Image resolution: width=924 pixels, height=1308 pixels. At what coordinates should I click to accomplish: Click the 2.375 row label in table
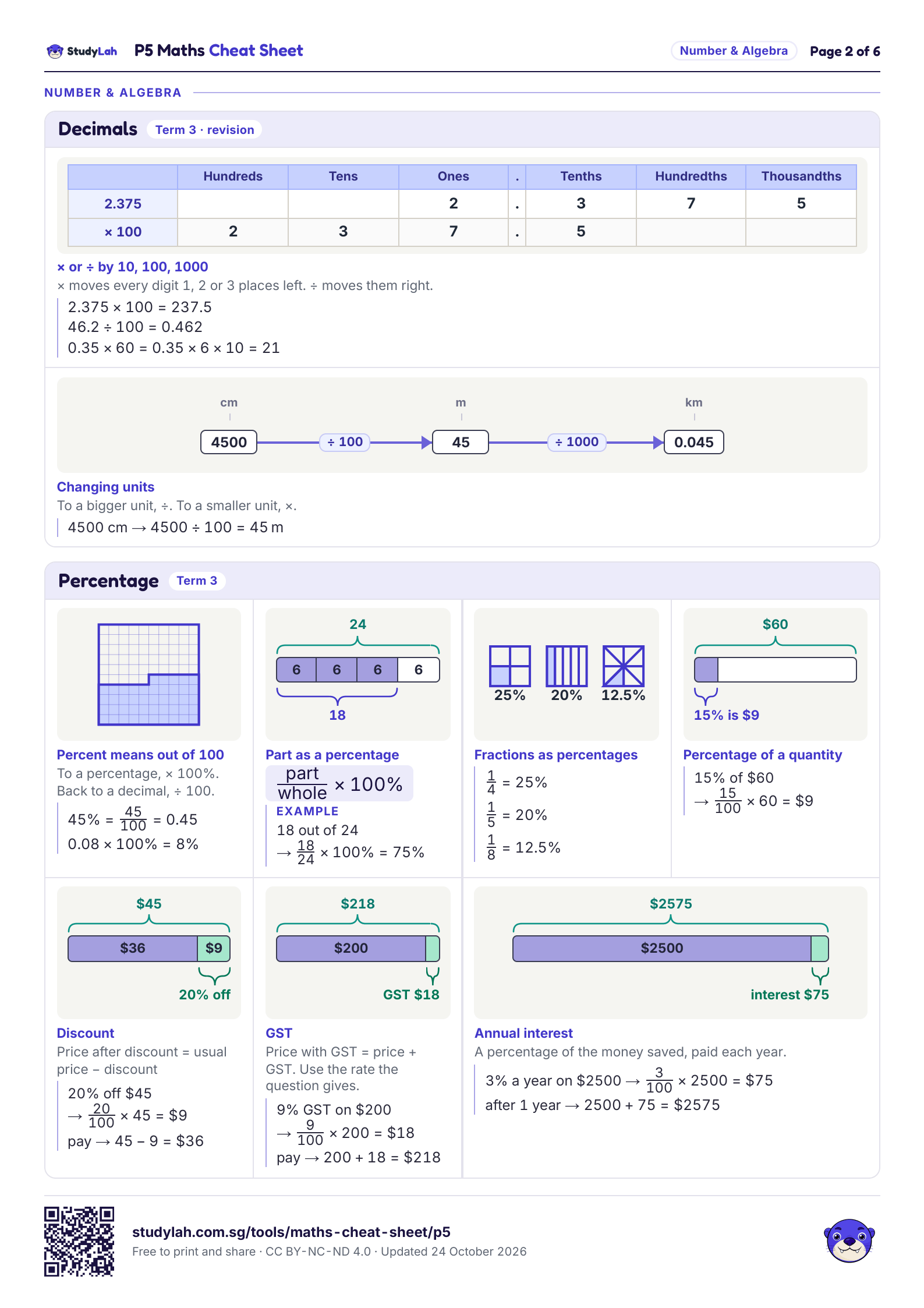123,204
